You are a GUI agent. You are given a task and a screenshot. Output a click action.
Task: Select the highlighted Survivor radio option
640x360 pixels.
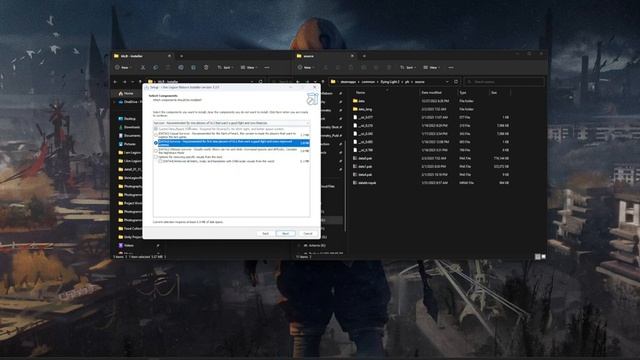pyautogui.click(x=156, y=143)
